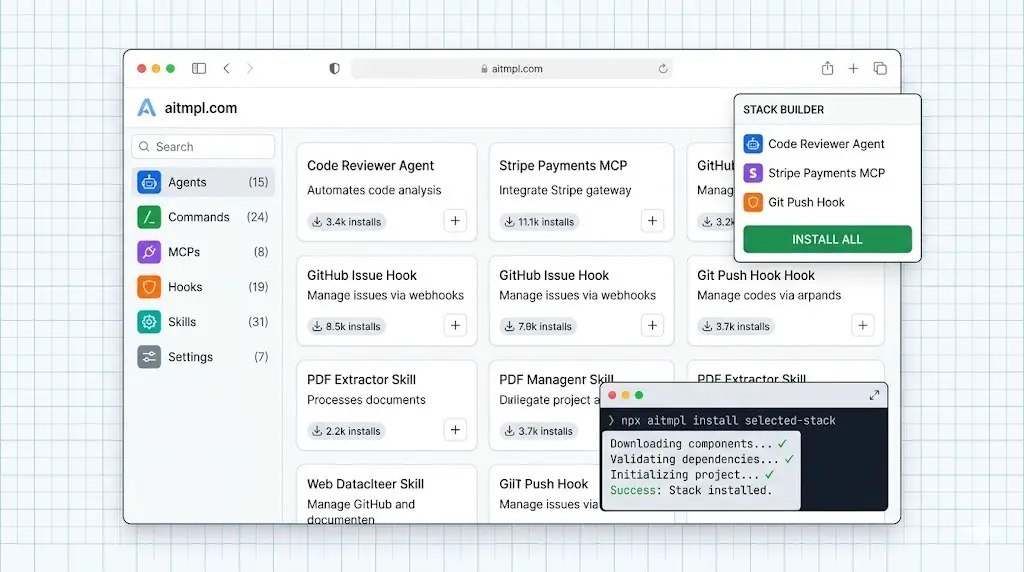Click the magnifier icon in the Search field
Viewport: 1024px width, 572px height.
[144, 147]
